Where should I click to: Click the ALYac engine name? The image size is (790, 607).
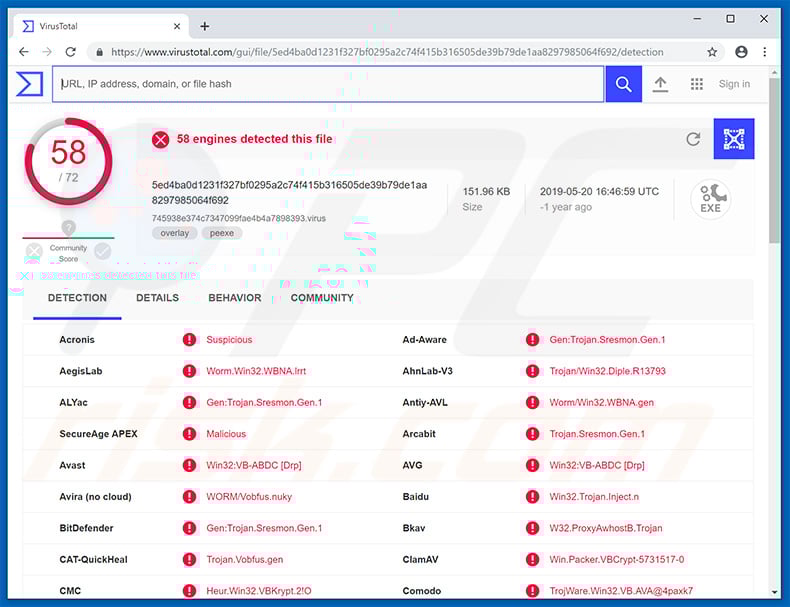[74, 402]
